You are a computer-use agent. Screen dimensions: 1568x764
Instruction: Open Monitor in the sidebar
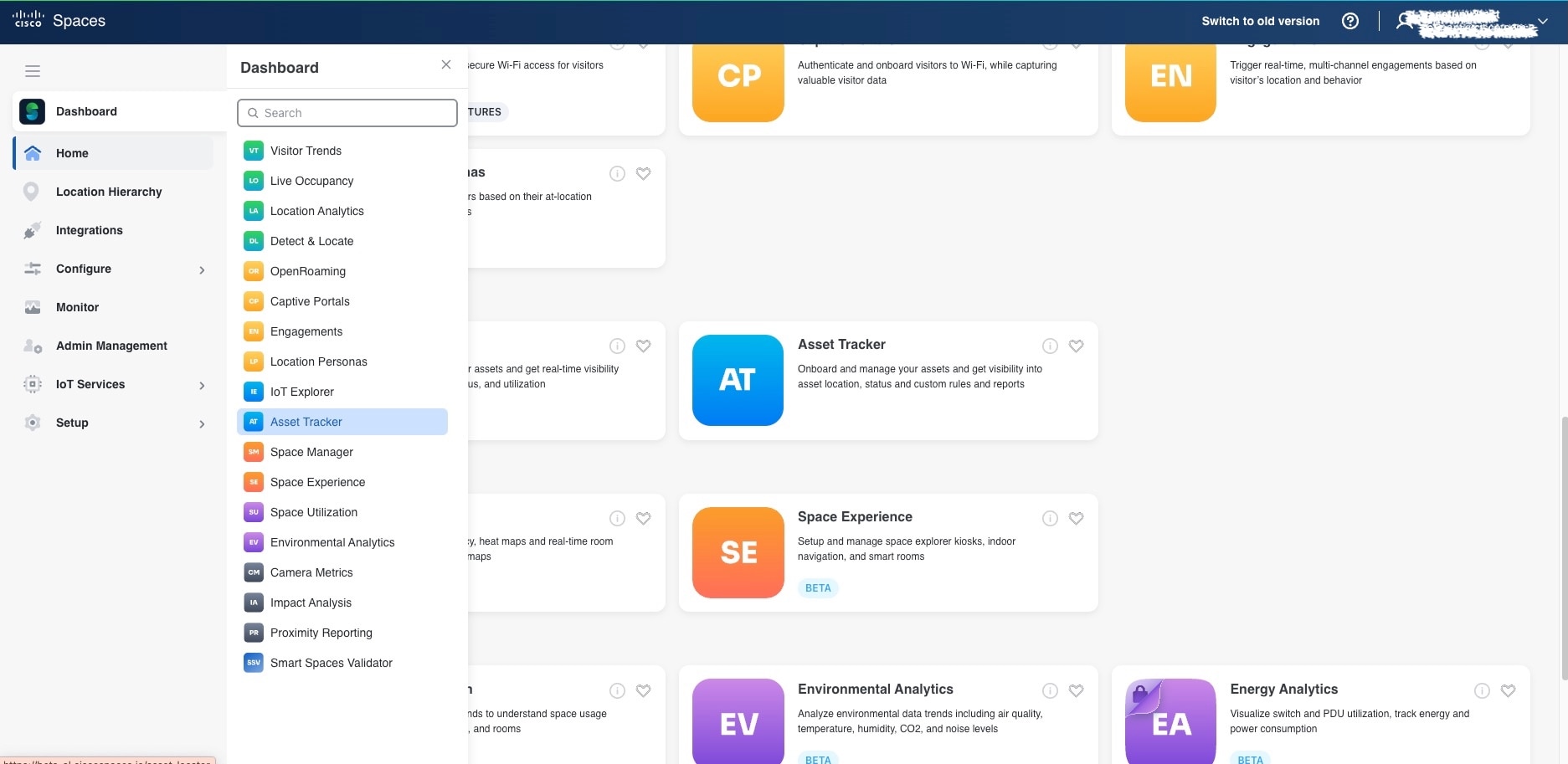pyautogui.click(x=77, y=307)
